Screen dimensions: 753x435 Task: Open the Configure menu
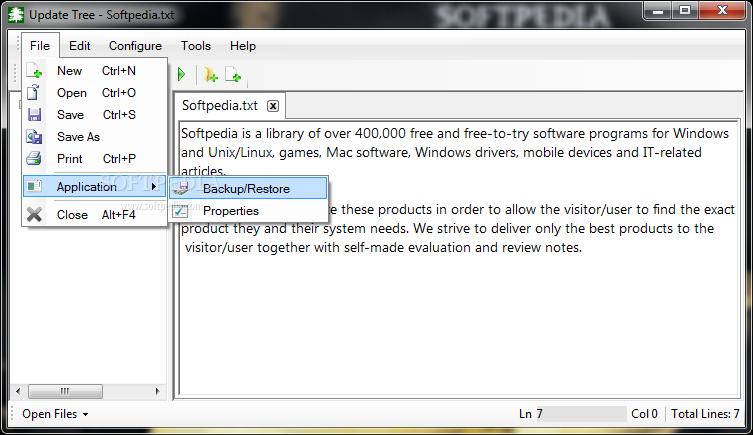point(135,46)
